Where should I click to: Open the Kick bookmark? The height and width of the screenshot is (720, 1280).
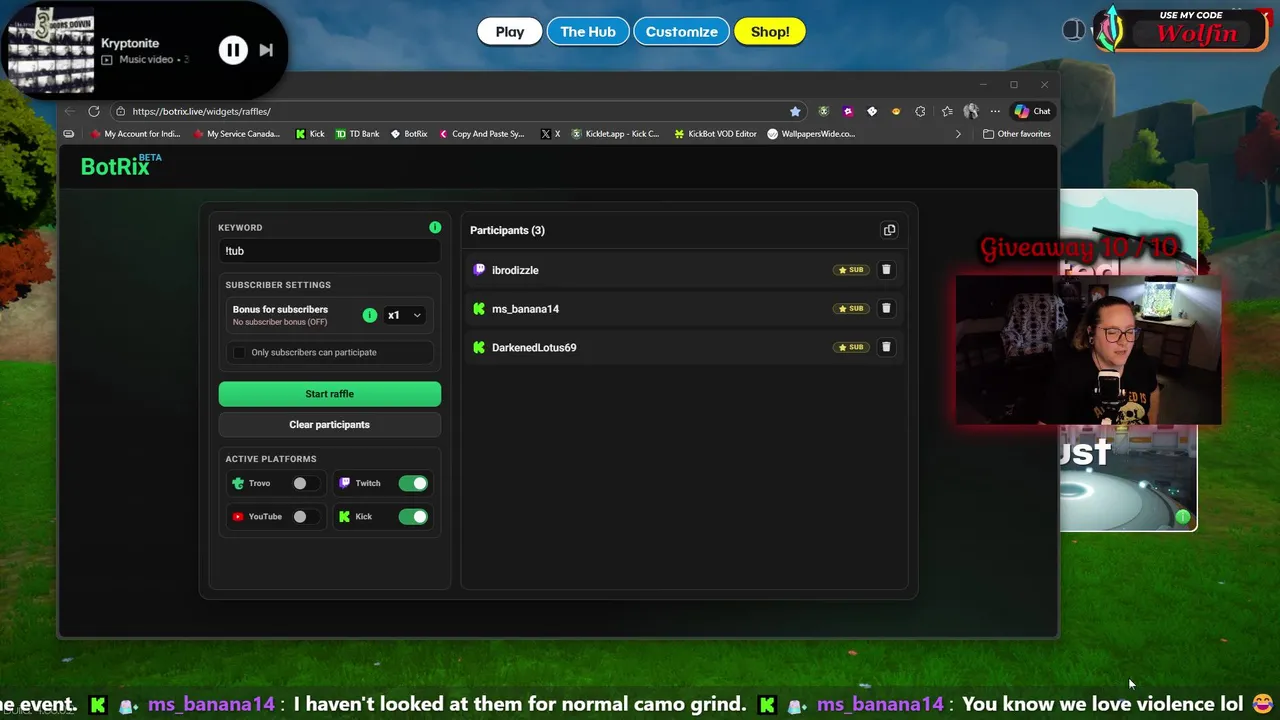(x=310, y=134)
